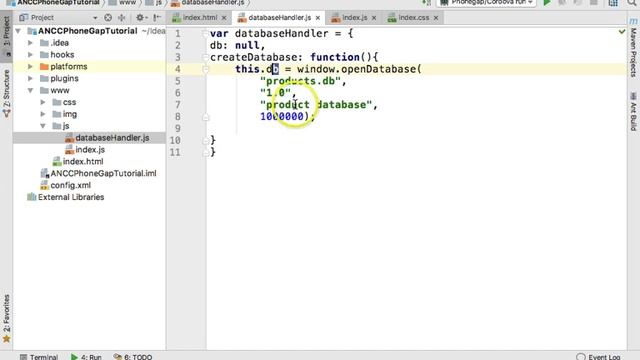Open the index.html editor tab
The image size is (640, 360).
point(200,18)
